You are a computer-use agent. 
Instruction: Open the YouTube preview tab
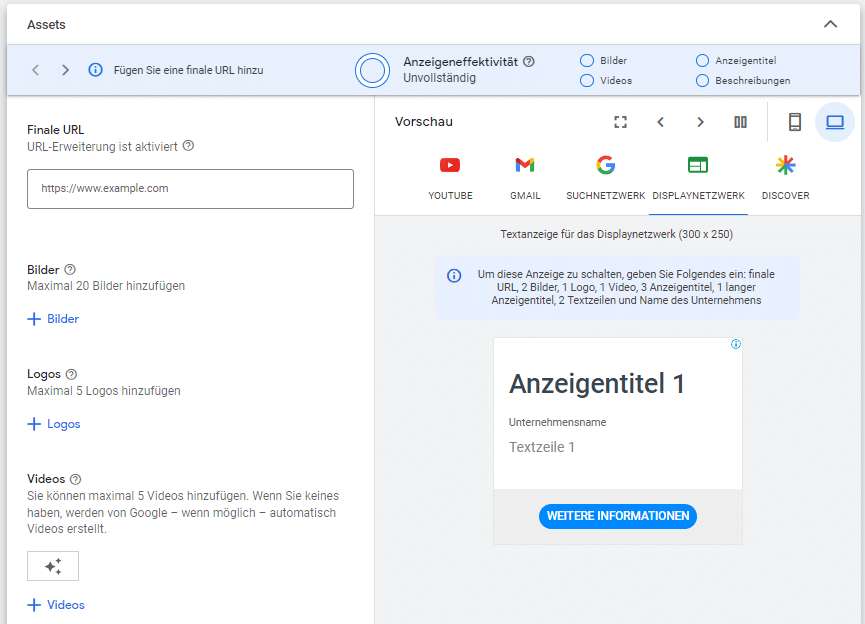(x=450, y=178)
